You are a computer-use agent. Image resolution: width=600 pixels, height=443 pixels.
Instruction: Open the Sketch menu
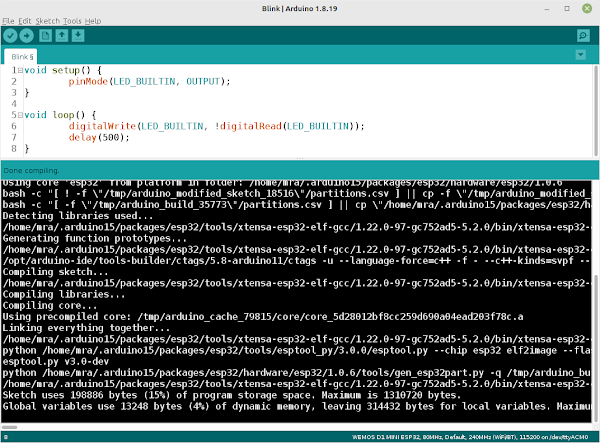pos(47,21)
